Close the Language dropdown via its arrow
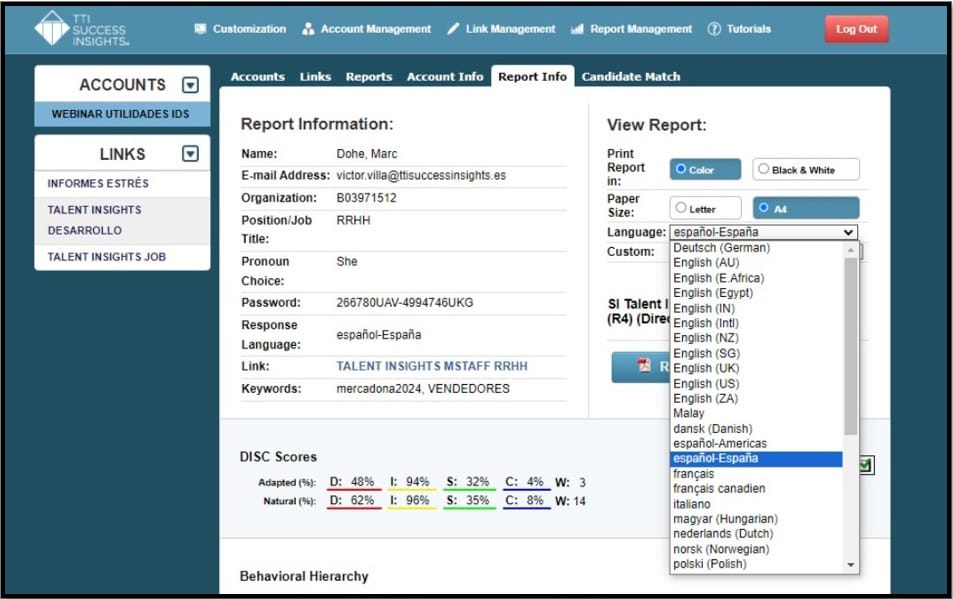The width and height of the screenshot is (953, 599). (849, 232)
